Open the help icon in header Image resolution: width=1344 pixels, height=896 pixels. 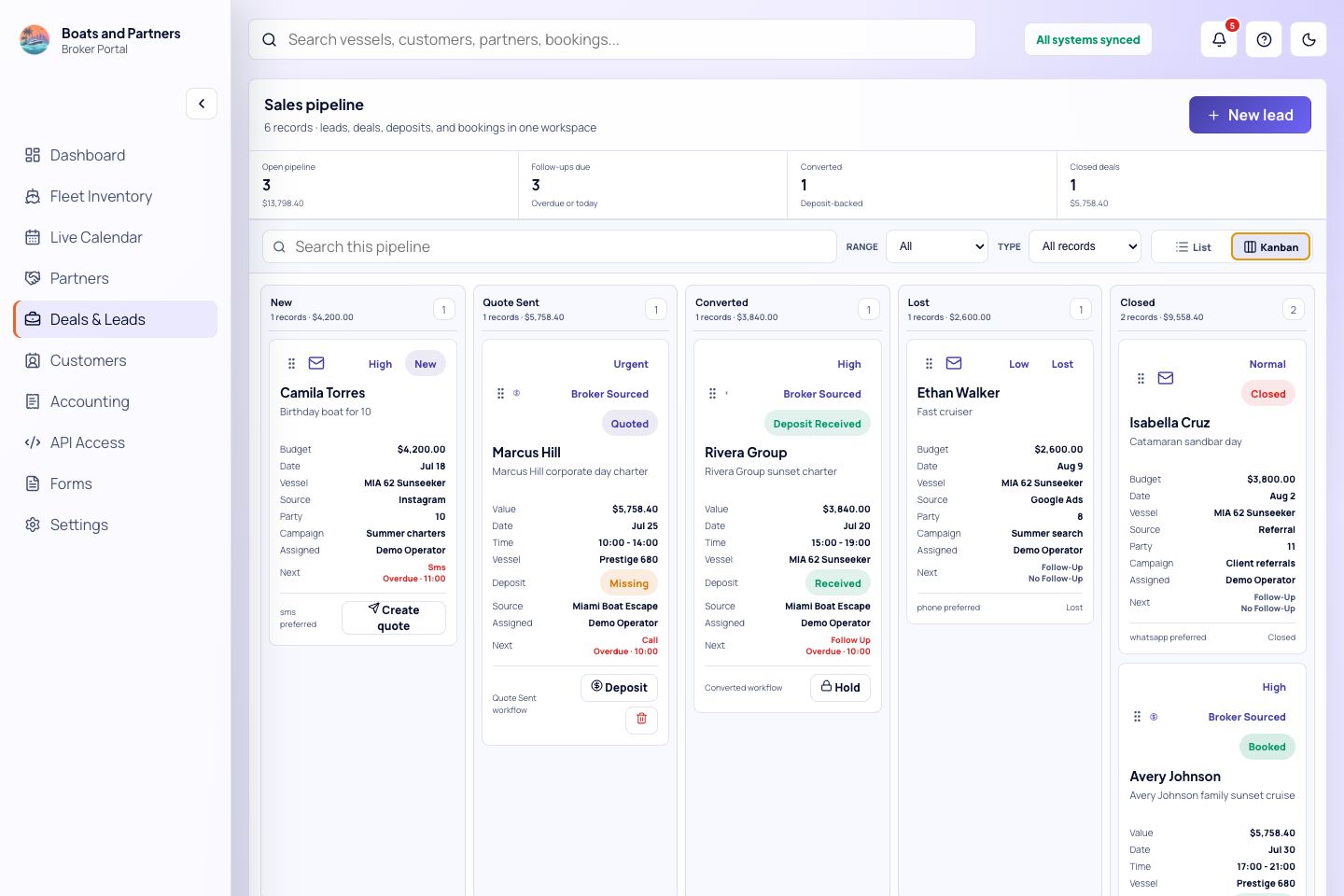point(1264,39)
